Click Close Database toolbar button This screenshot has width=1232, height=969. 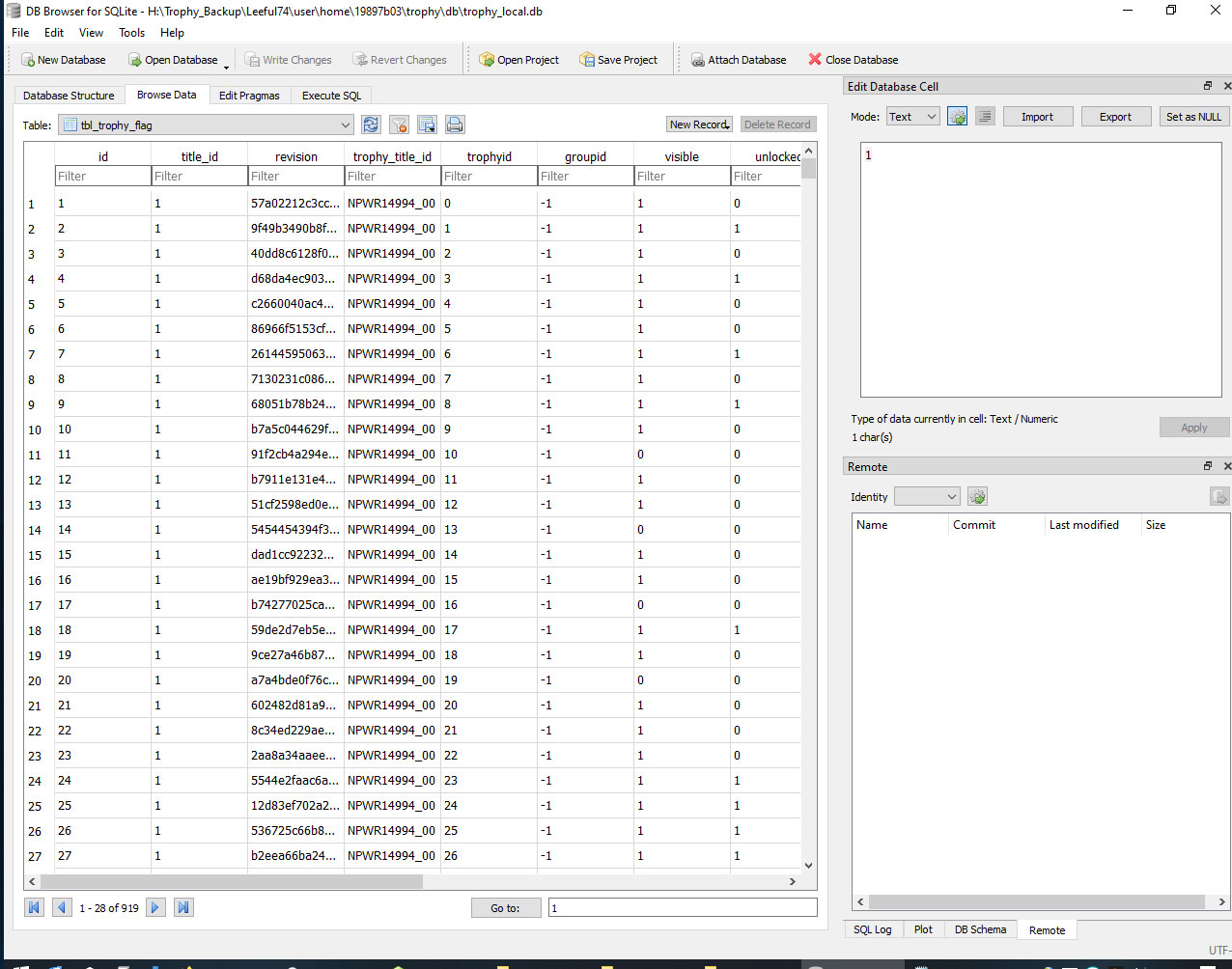click(x=854, y=60)
